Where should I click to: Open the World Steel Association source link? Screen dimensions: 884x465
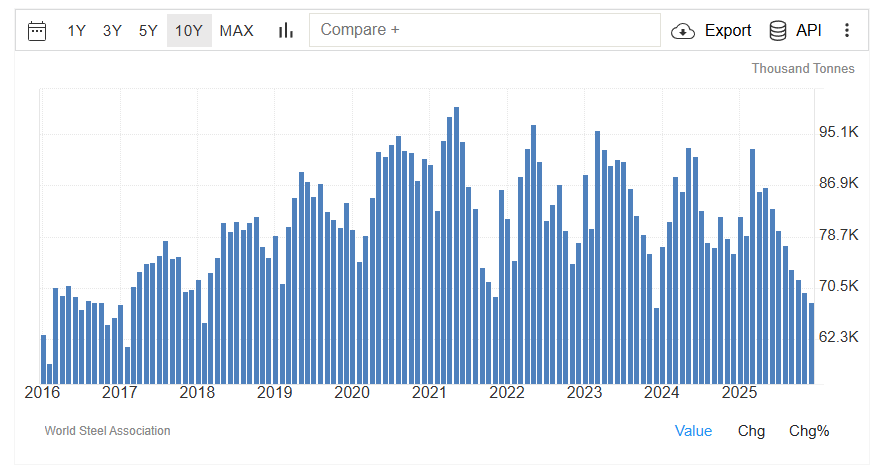point(107,431)
